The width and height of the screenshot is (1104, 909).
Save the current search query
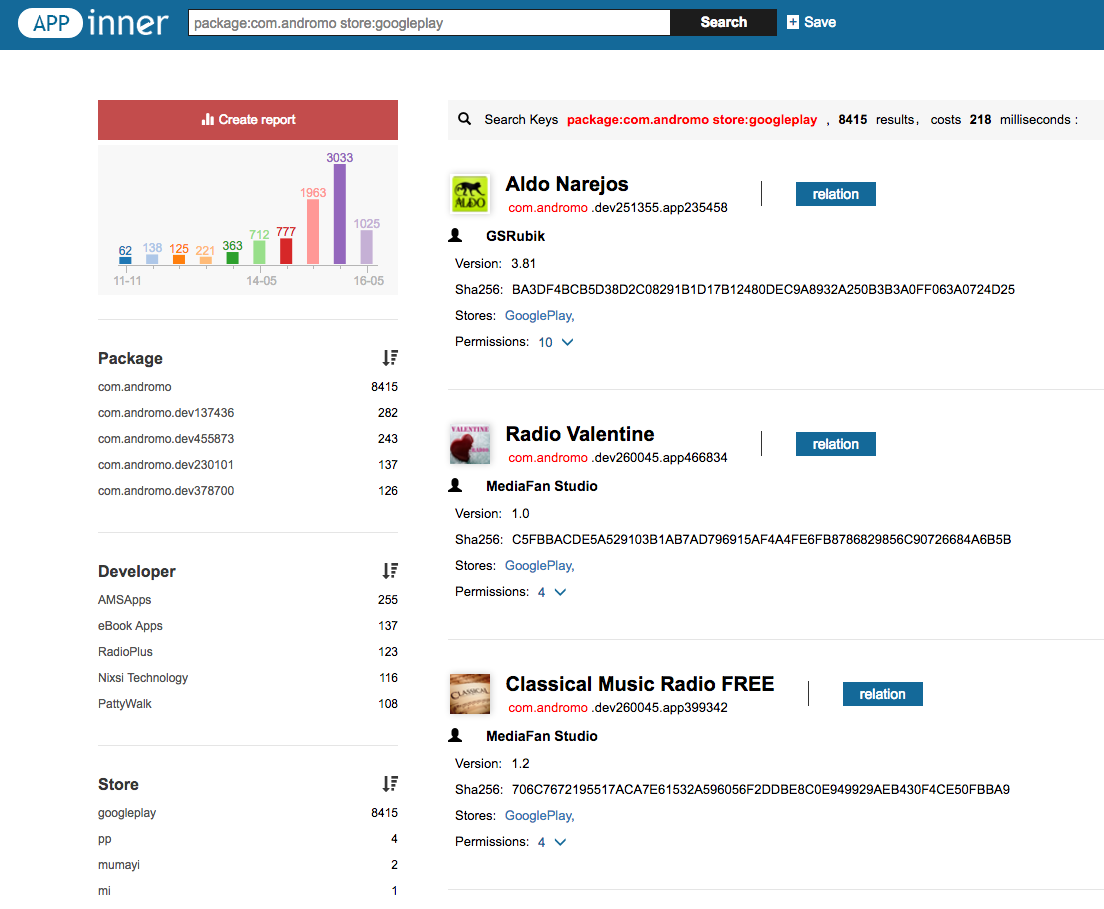pos(812,23)
